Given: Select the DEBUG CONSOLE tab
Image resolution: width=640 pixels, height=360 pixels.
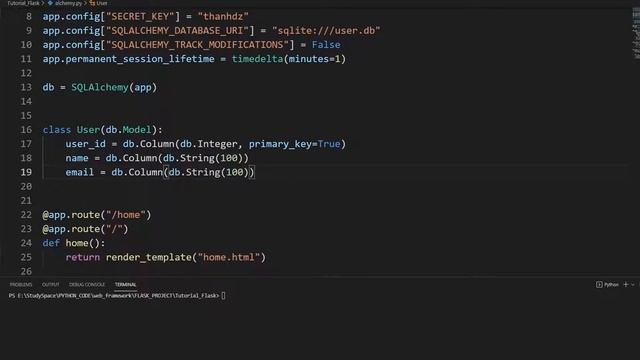Looking at the screenshot, I should (x=87, y=284).
